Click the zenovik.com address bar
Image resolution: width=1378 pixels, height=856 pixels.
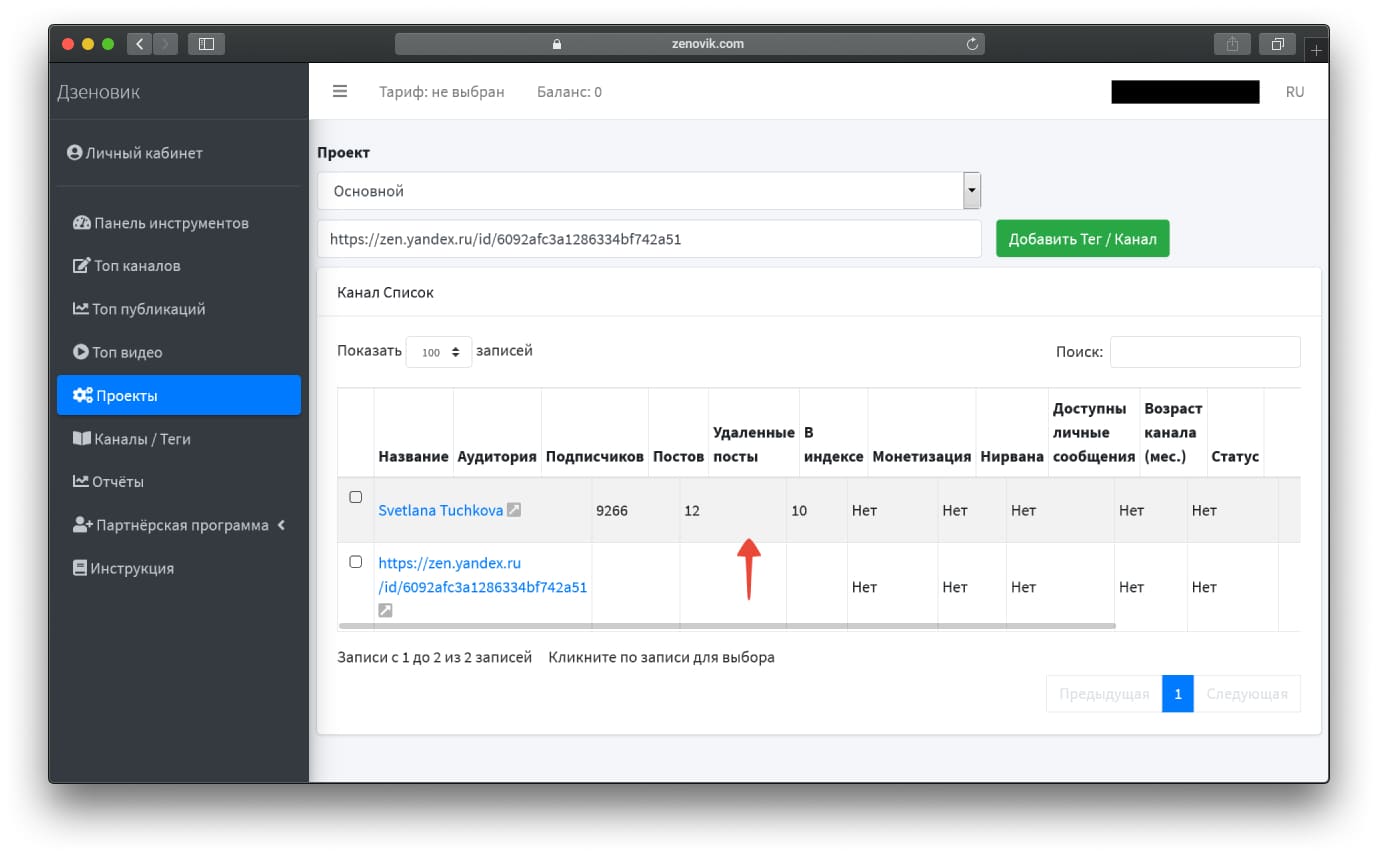tap(690, 44)
